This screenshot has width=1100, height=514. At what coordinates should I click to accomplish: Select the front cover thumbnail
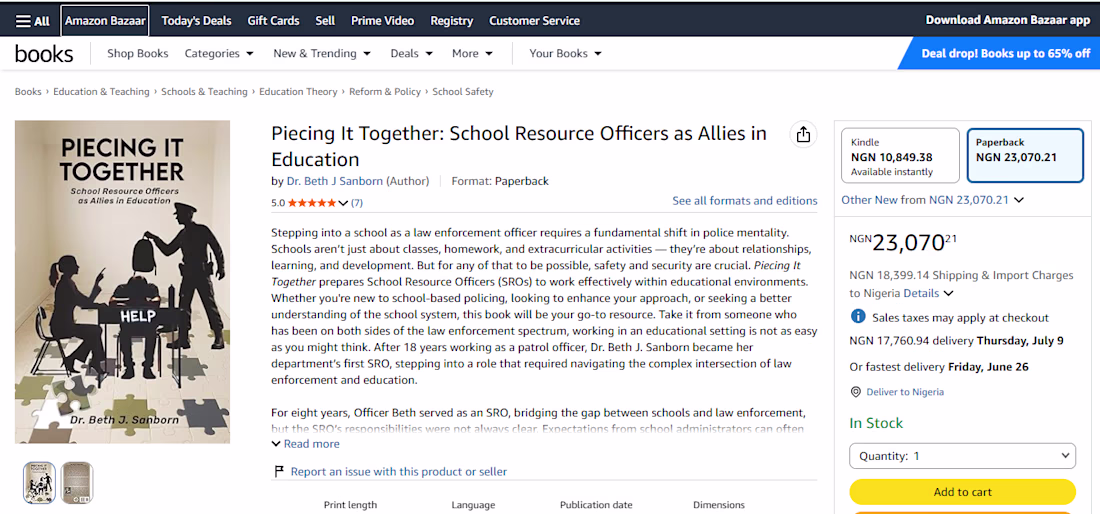[x=39, y=482]
